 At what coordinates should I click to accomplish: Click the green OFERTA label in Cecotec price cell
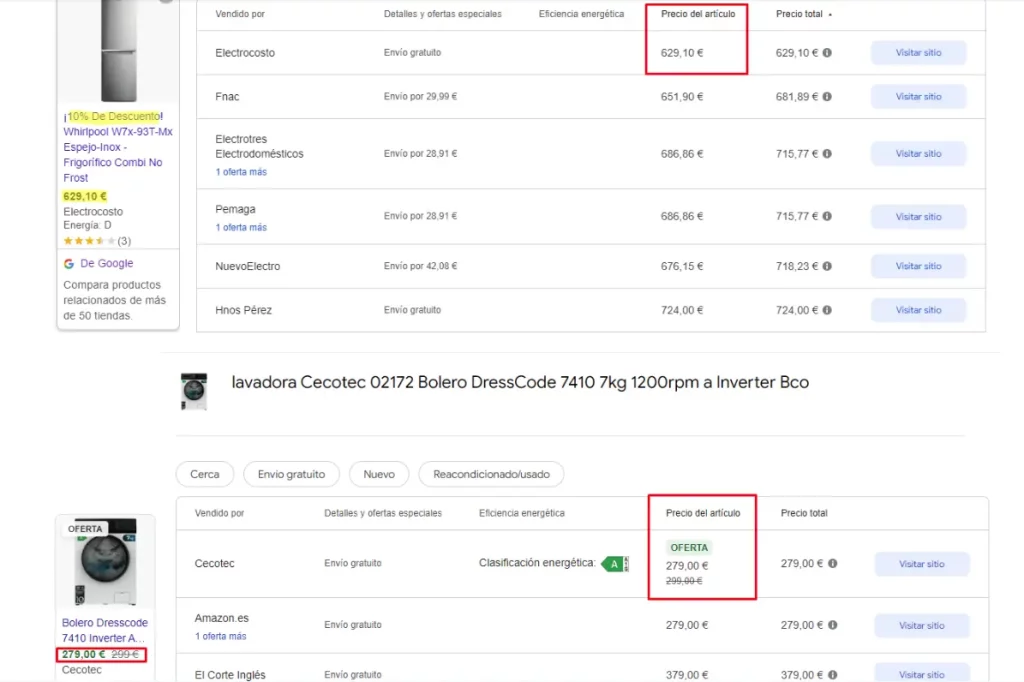point(689,548)
